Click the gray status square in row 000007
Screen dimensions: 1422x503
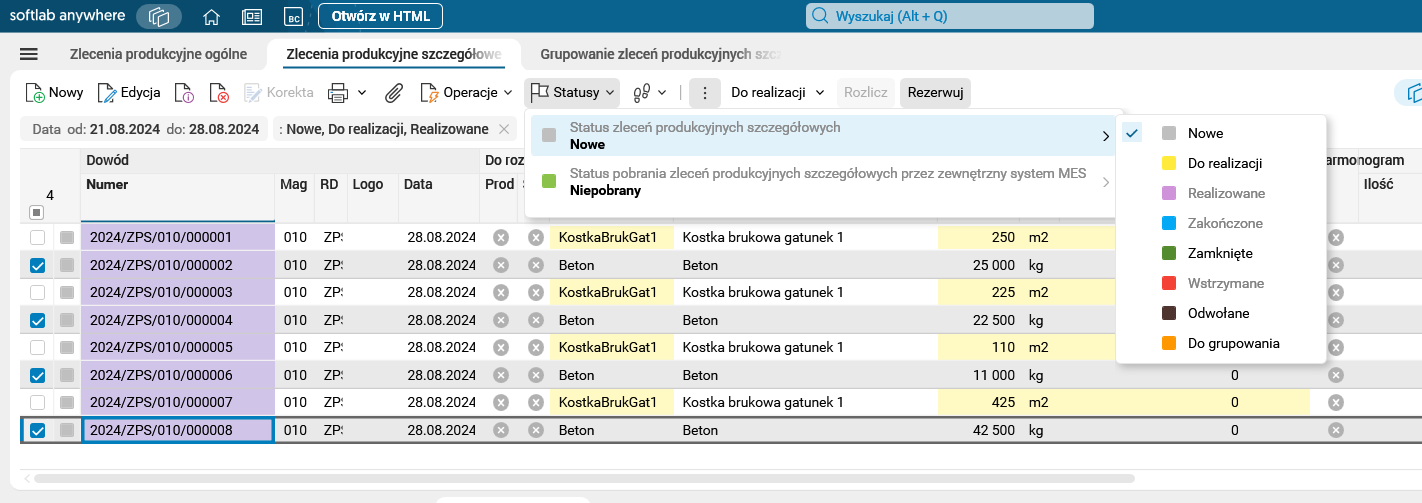pos(67,403)
